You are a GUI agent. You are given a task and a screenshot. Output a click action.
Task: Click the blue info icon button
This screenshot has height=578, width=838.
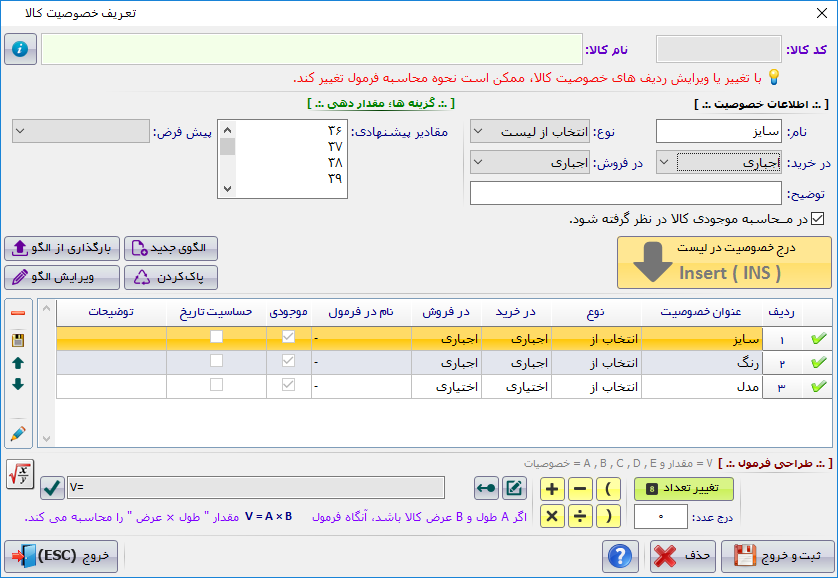click(20, 49)
